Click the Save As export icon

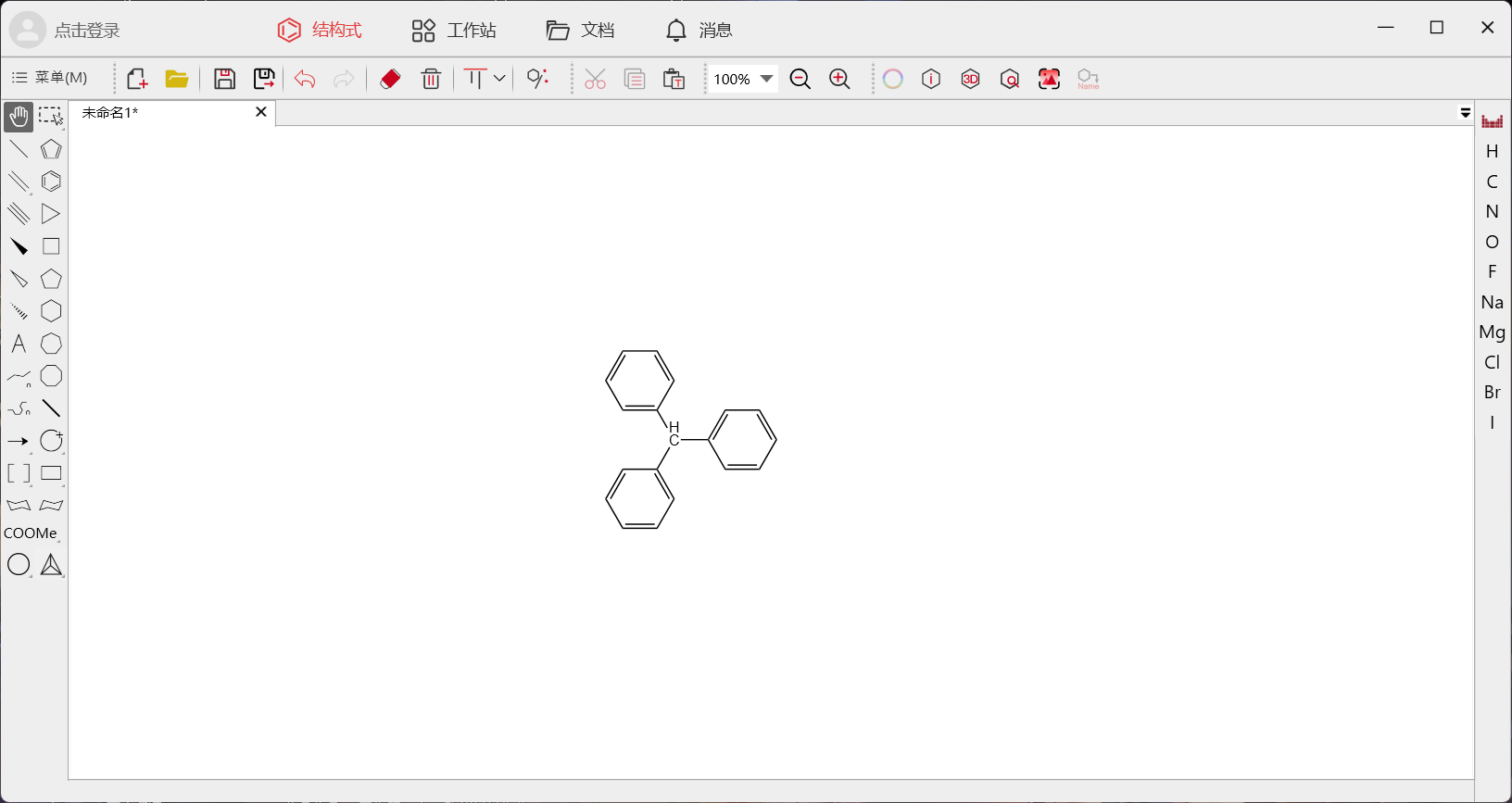pos(264,79)
